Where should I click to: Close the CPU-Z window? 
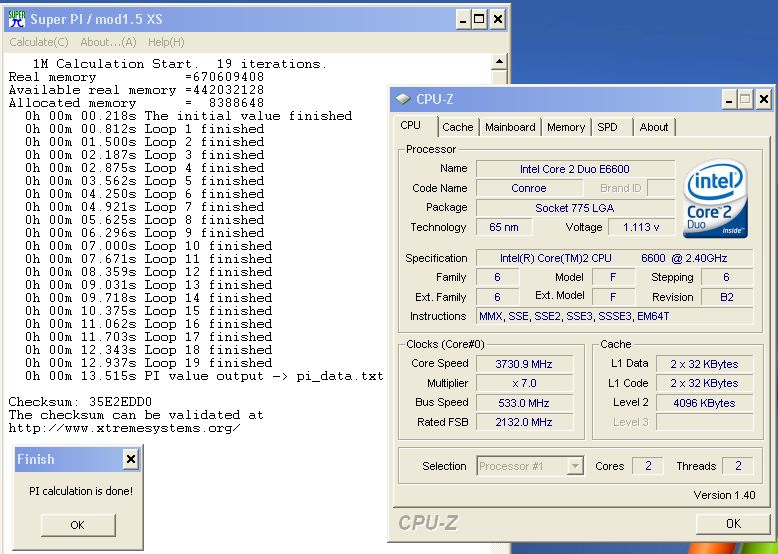pyautogui.click(x=763, y=100)
